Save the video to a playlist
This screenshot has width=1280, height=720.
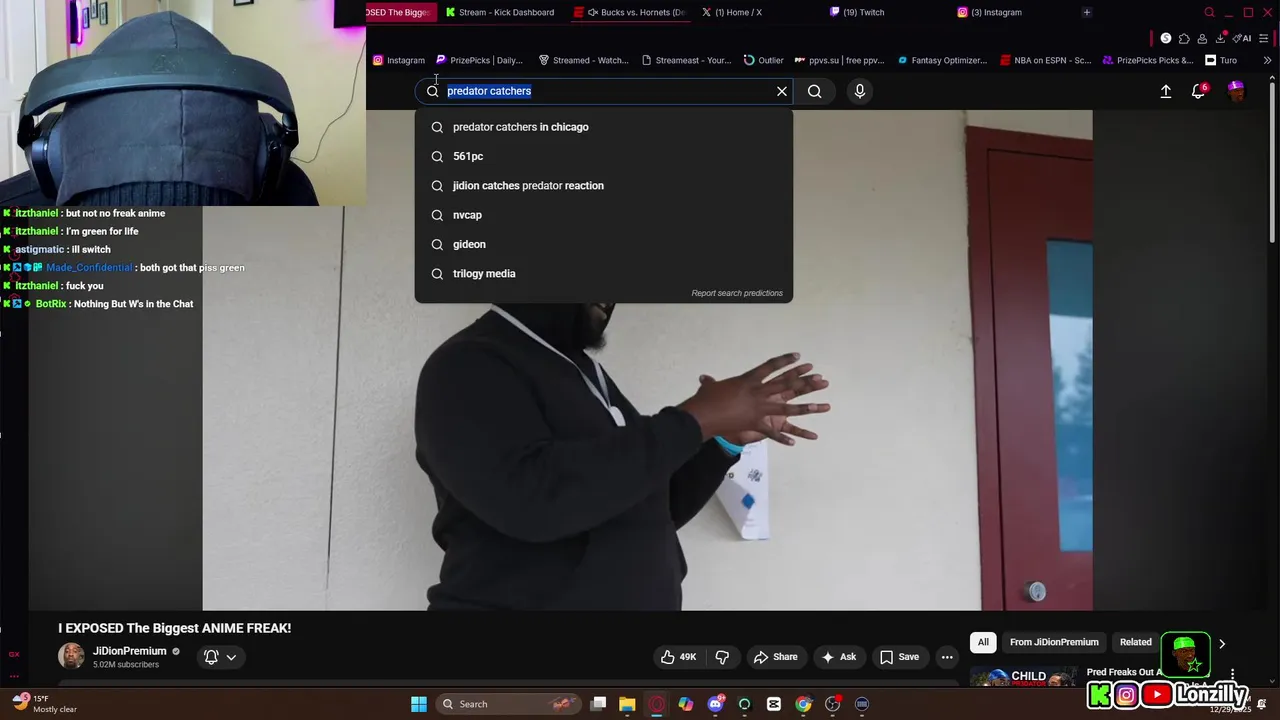coord(899,657)
